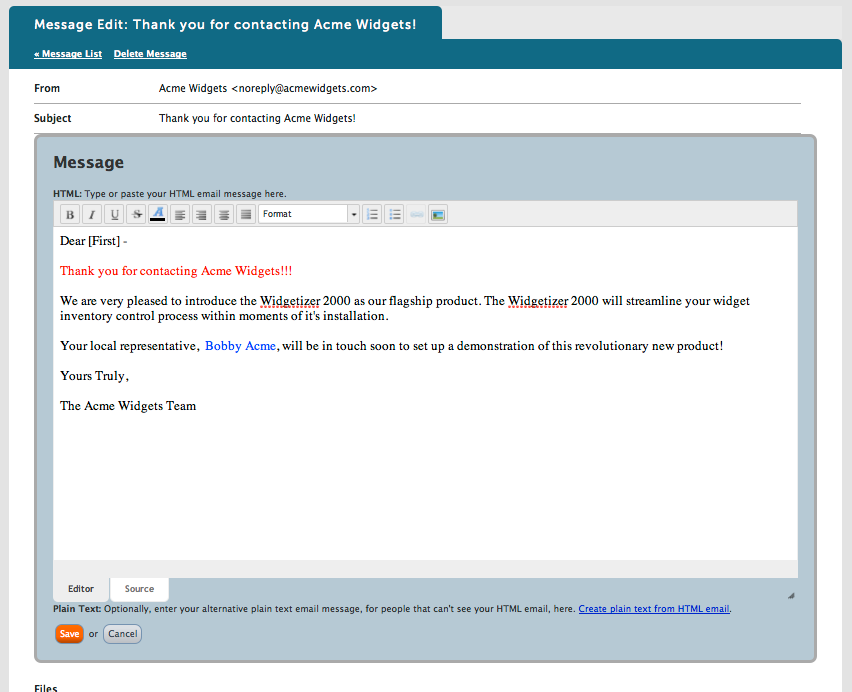Image resolution: width=852 pixels, height=692 pixels.
Task: Create plain text from HTML email
Action: 654,609
